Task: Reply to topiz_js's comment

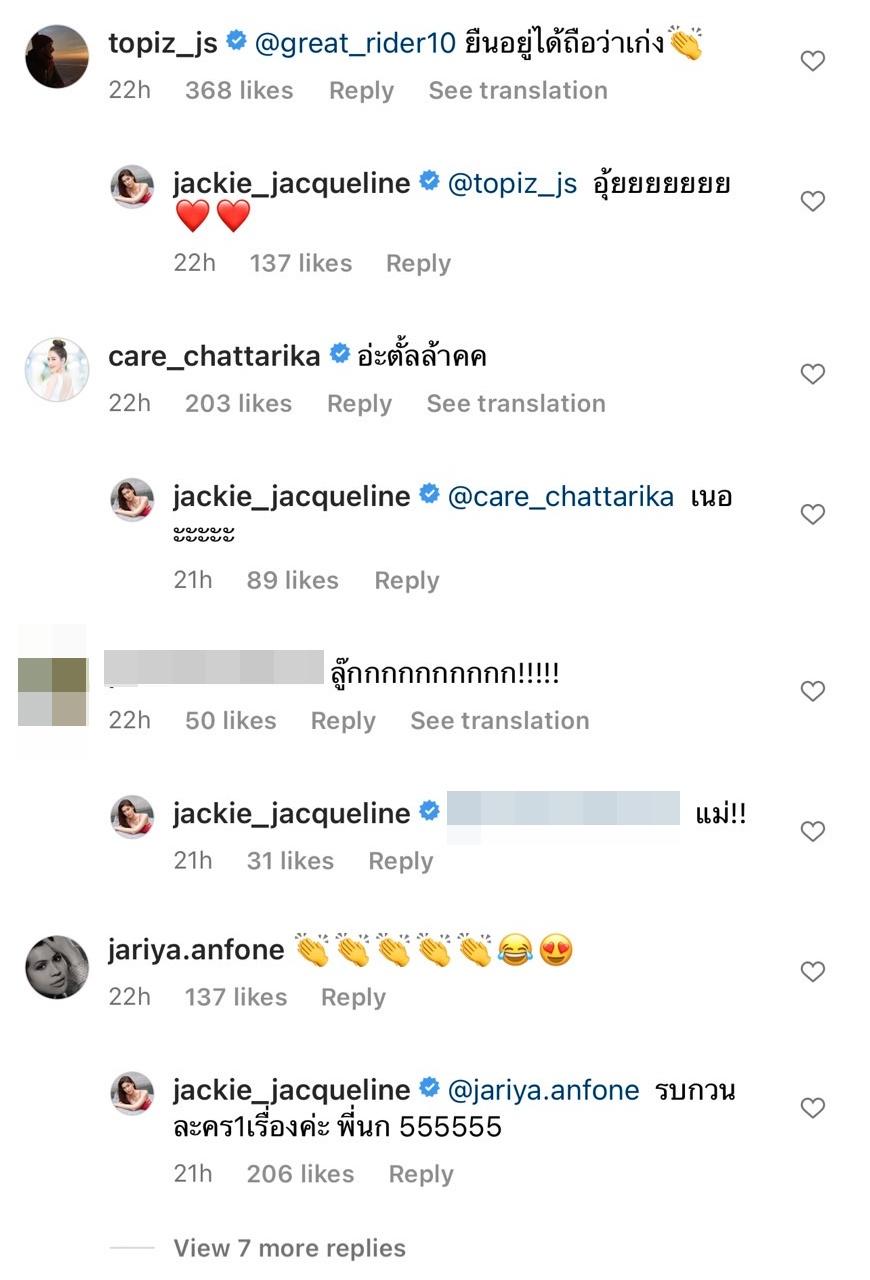Action: pyautogui.click(x=361, y=91)
